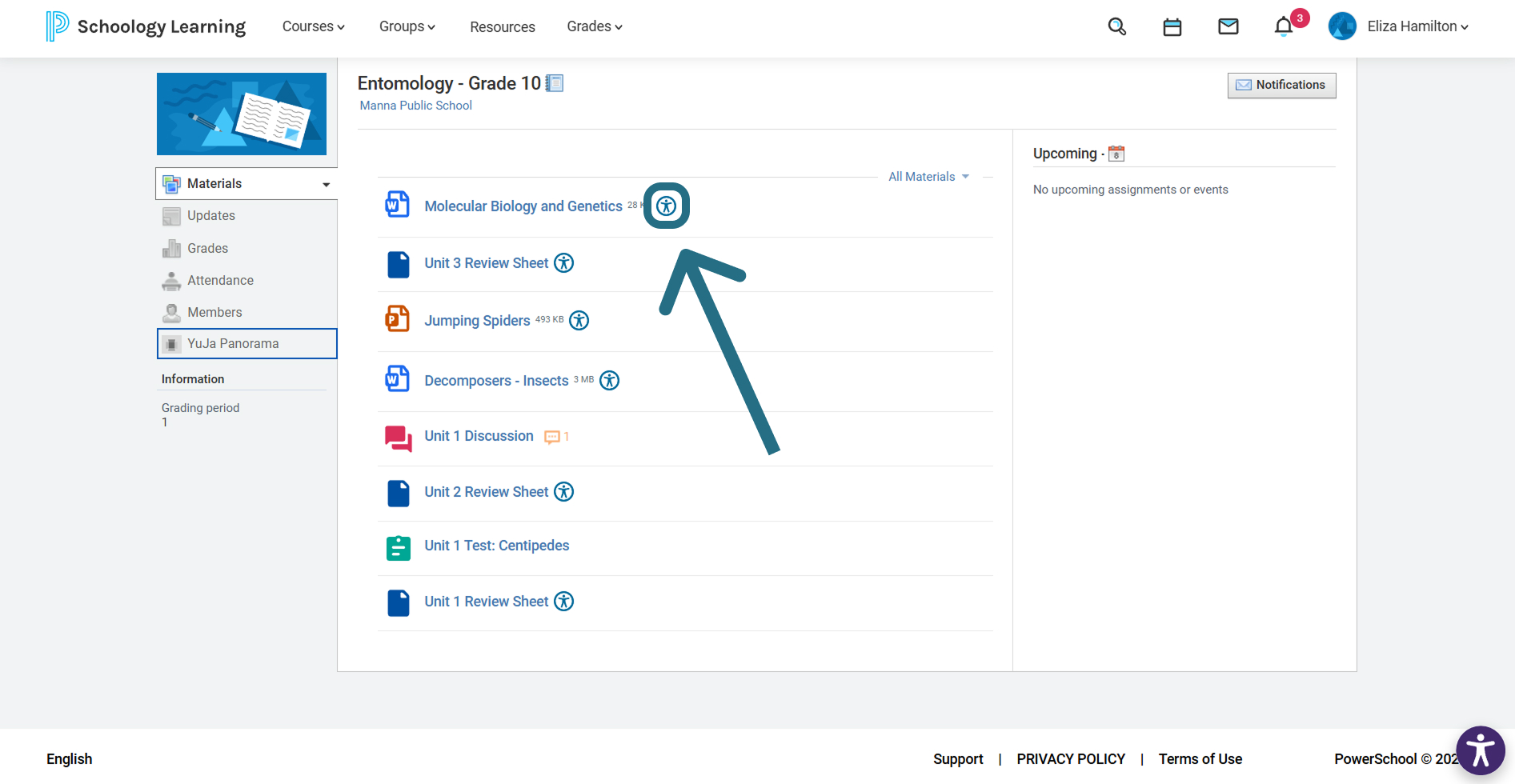Open accessibility icon for Unit 1 Review Sheet

pyautogui.click(x=564, y=602)
